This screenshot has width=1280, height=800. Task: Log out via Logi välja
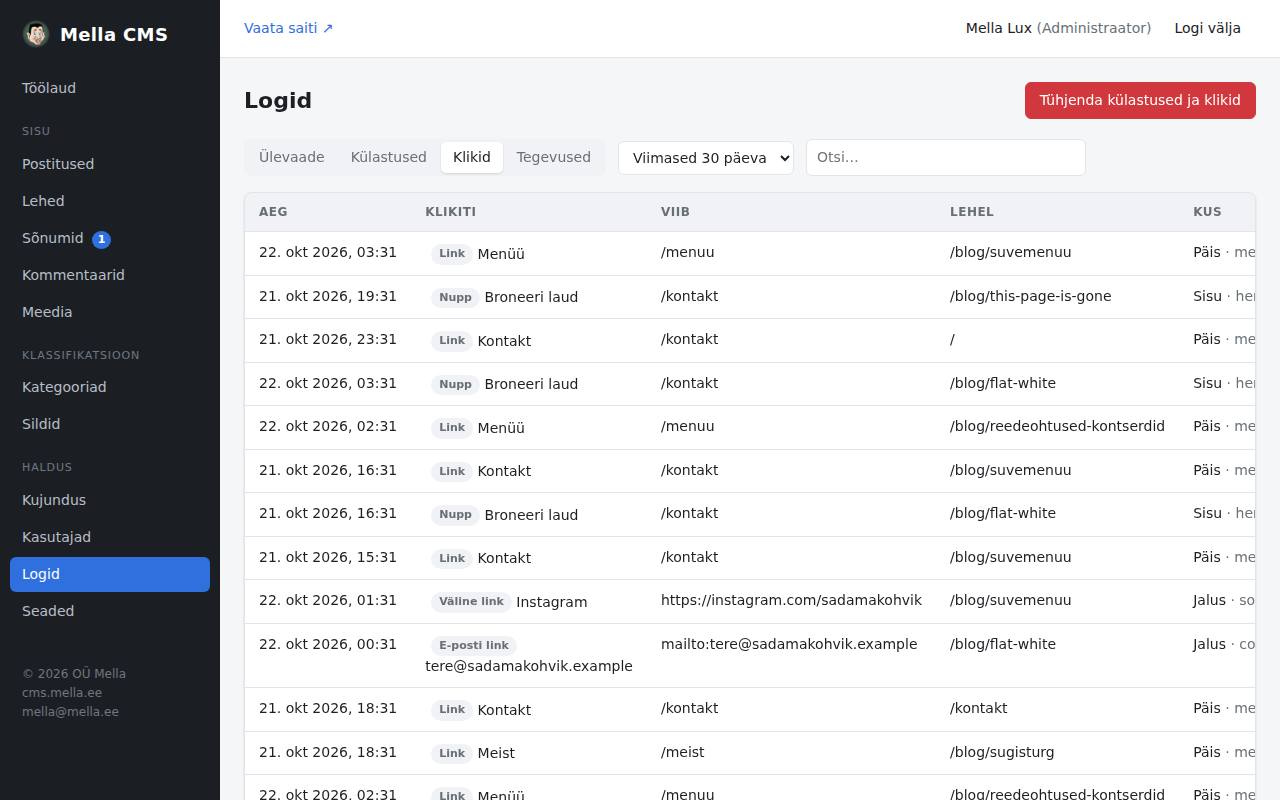[x=1208, y=28]
